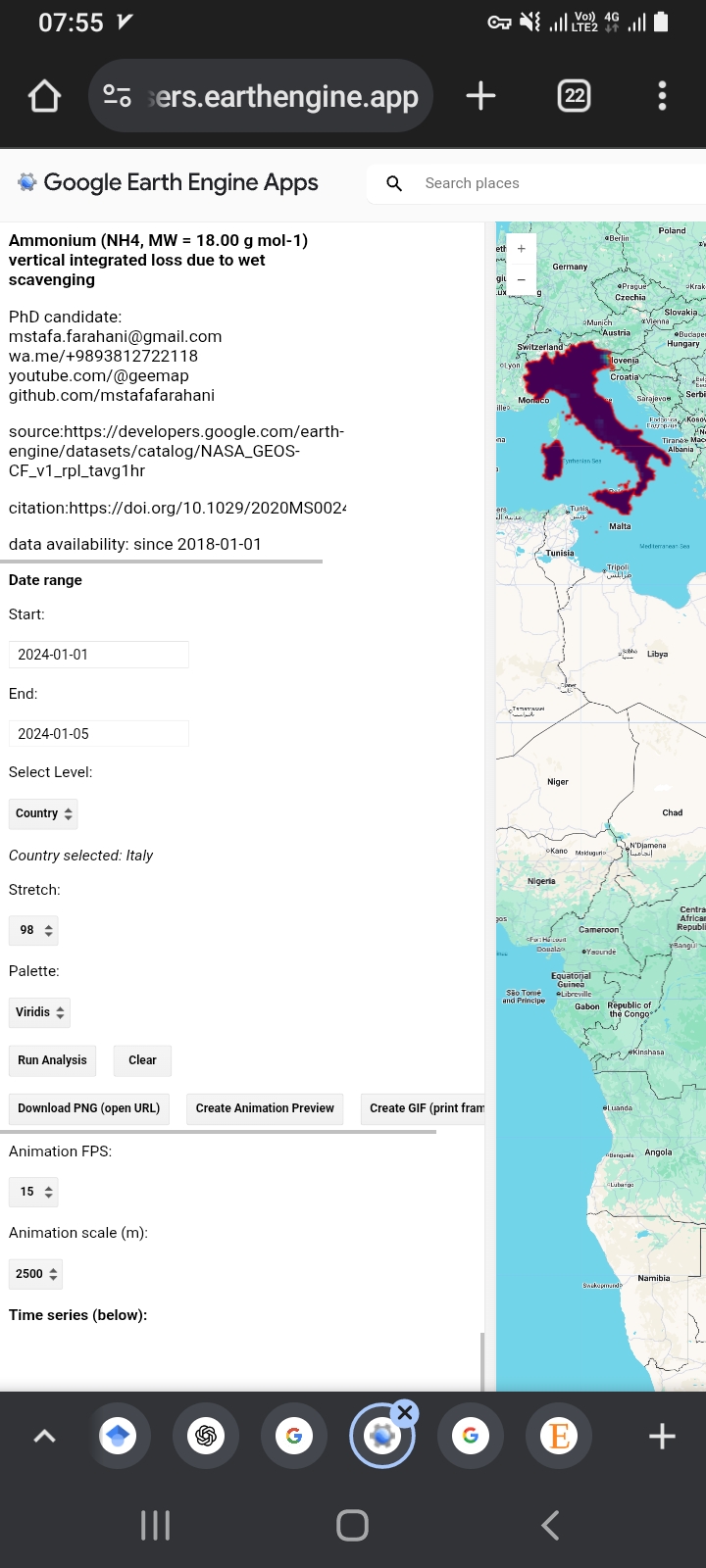Open the Country level dropdown
The height and width of the screenshot is (1568, 706).
[43, 813]
